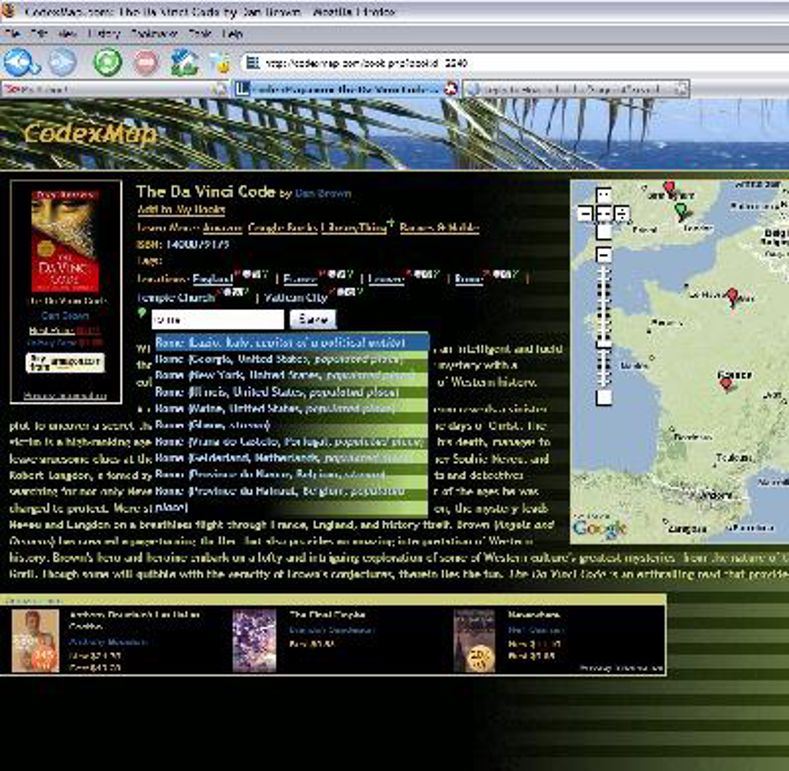Pan the map up with the arrow control
The width and height of the screenshot is (789, 771).
604,195
